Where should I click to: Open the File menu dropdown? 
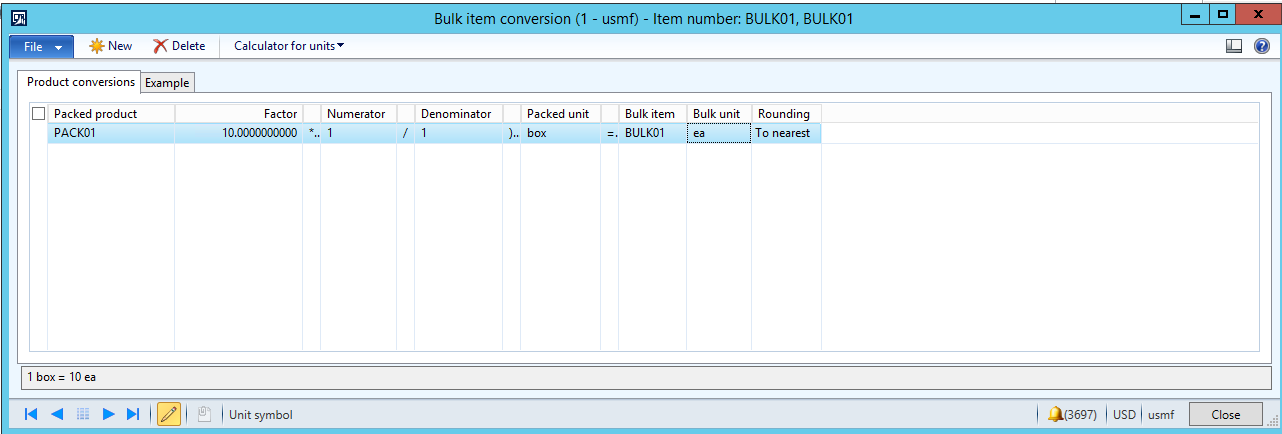pyautogui.click(x=42, y=46)
